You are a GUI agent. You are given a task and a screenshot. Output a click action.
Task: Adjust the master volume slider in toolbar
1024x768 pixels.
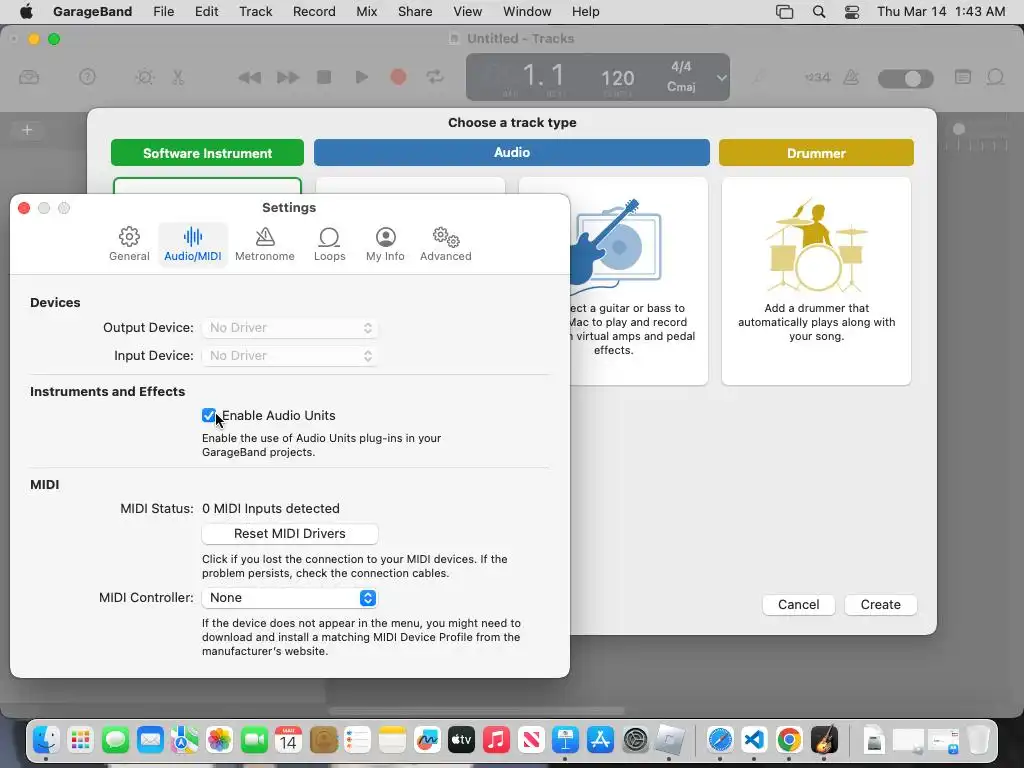click(x=906, y=79)
